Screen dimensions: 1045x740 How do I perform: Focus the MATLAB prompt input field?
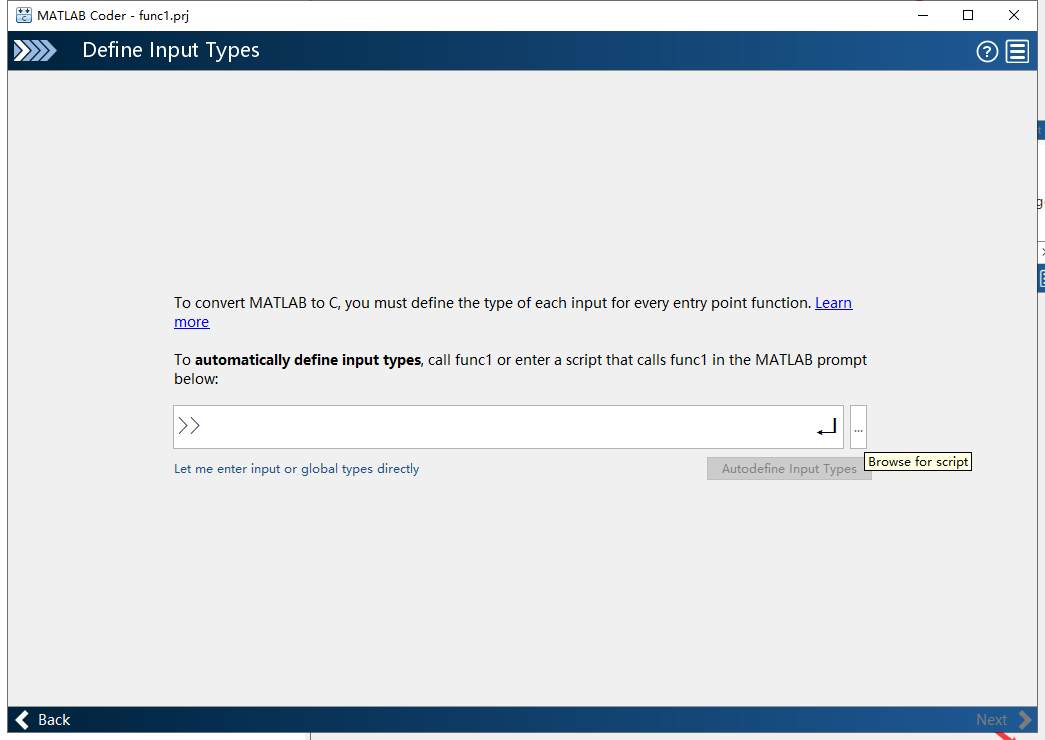click(508, 427)
